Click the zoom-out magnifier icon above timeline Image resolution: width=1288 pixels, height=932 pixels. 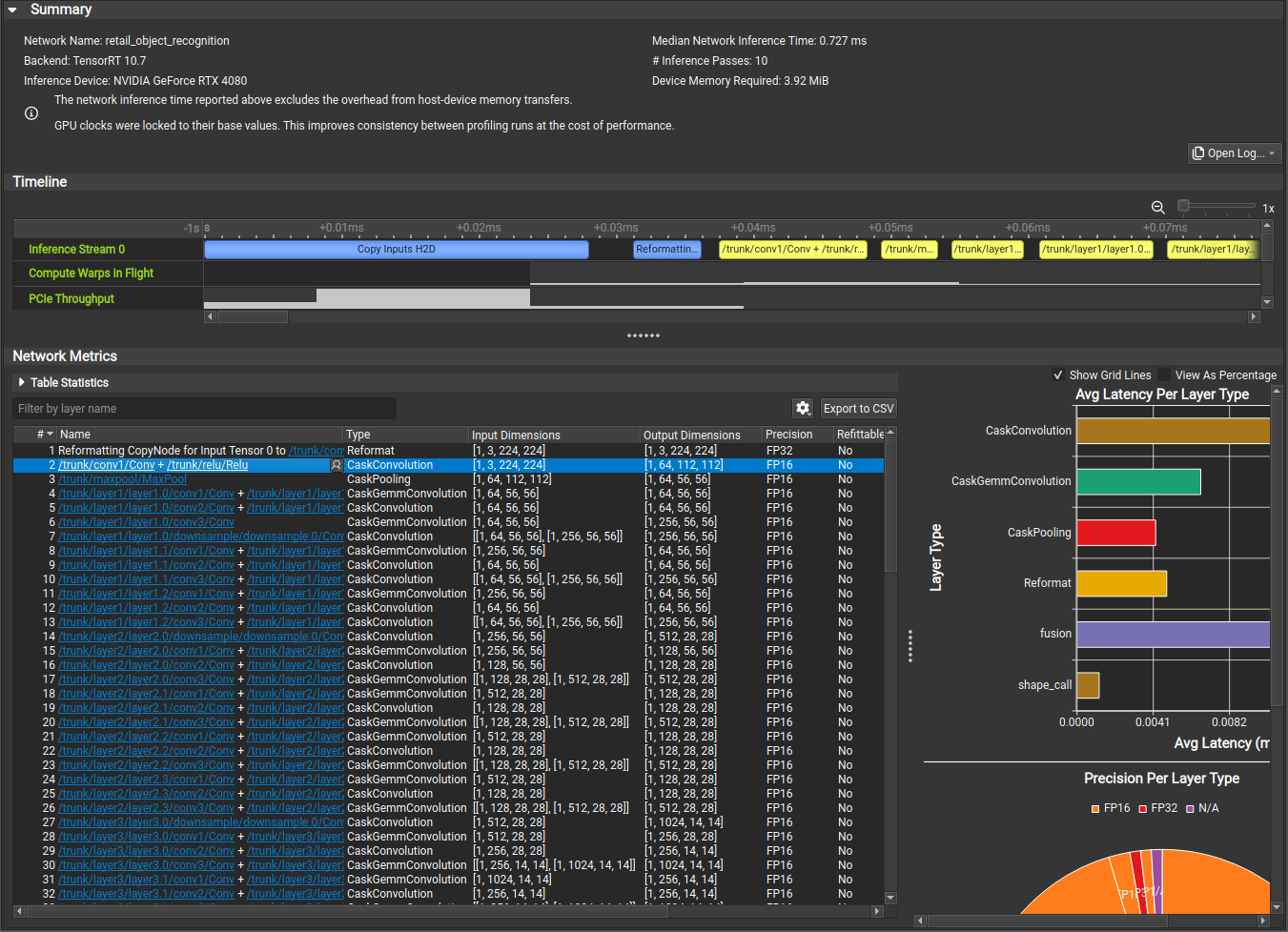click(x=1157, y=207)
